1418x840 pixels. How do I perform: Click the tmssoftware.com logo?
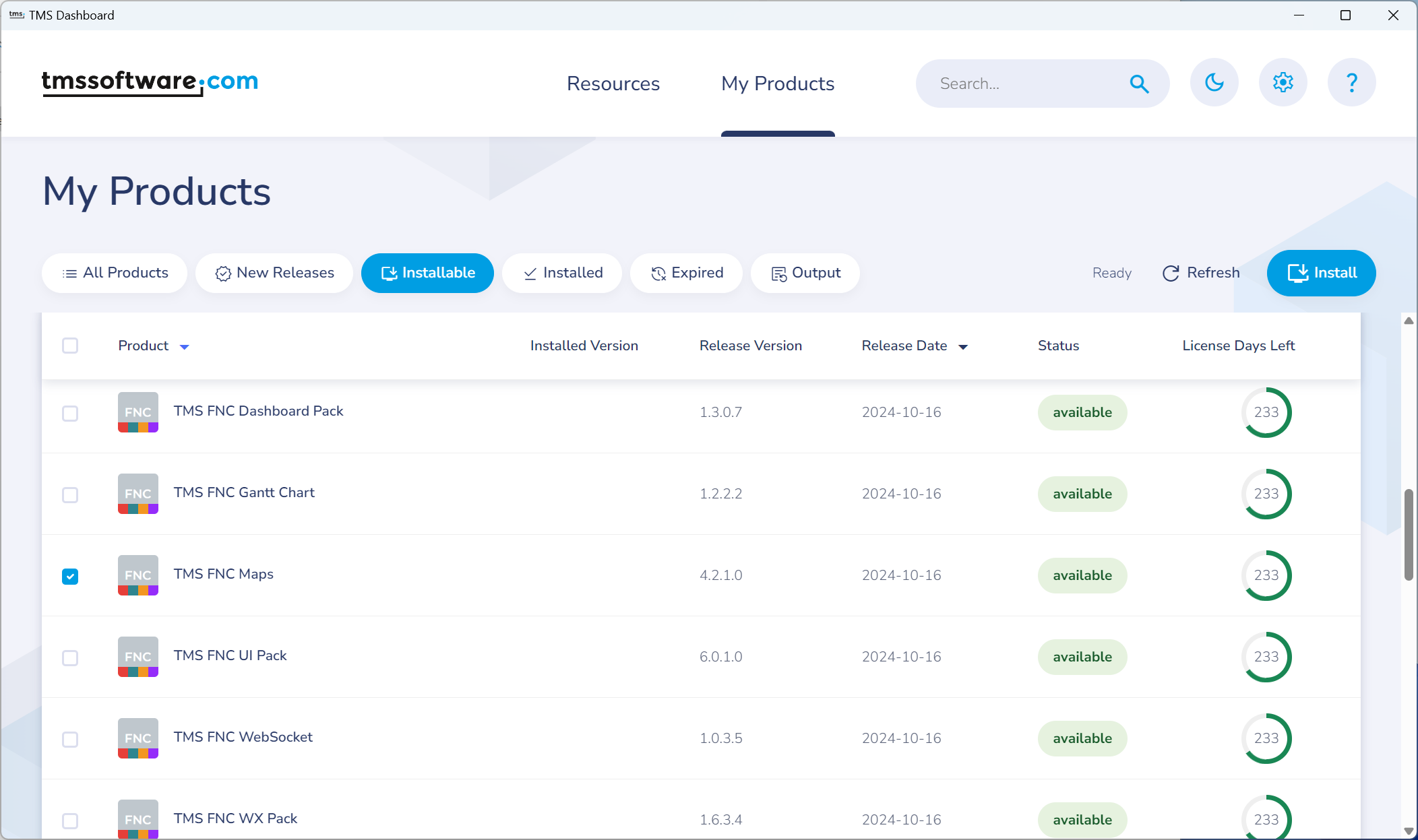[x=150, y=83]
